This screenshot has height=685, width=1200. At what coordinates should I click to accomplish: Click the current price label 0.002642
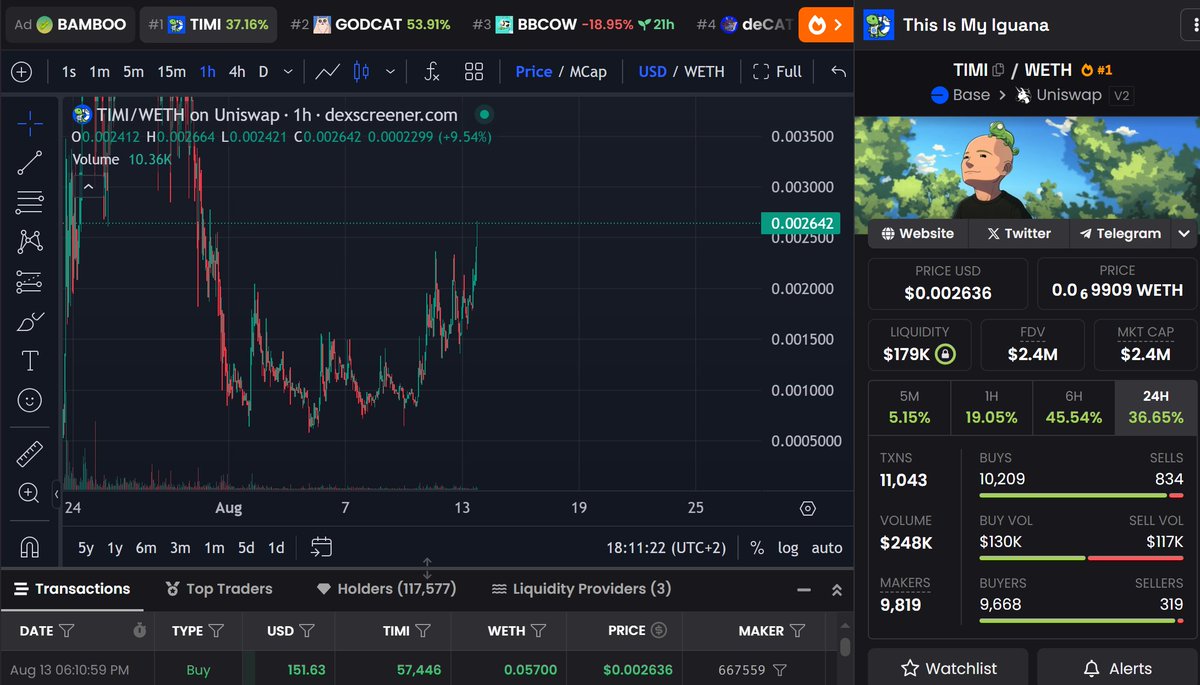tap(801, 224)
